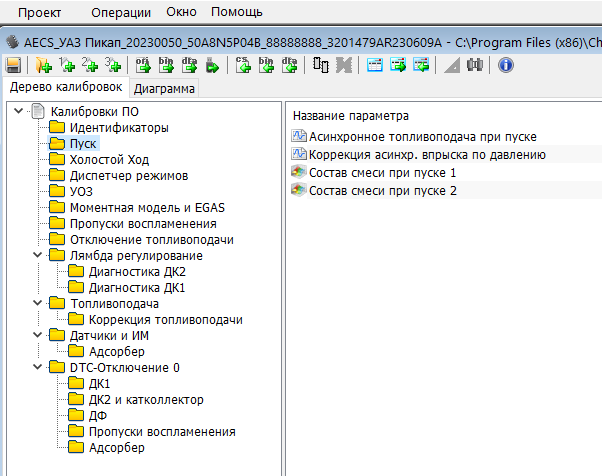
Task: Collapse the Лямбда регулирование tree node
Action: [38, 256]
